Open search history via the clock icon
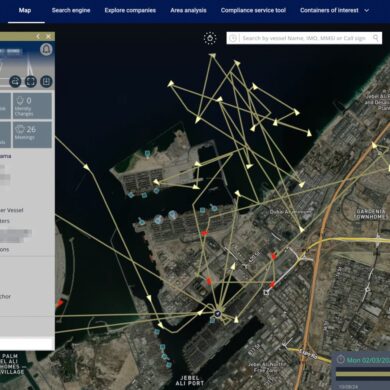The image size is (390, 390). [233, 38]
